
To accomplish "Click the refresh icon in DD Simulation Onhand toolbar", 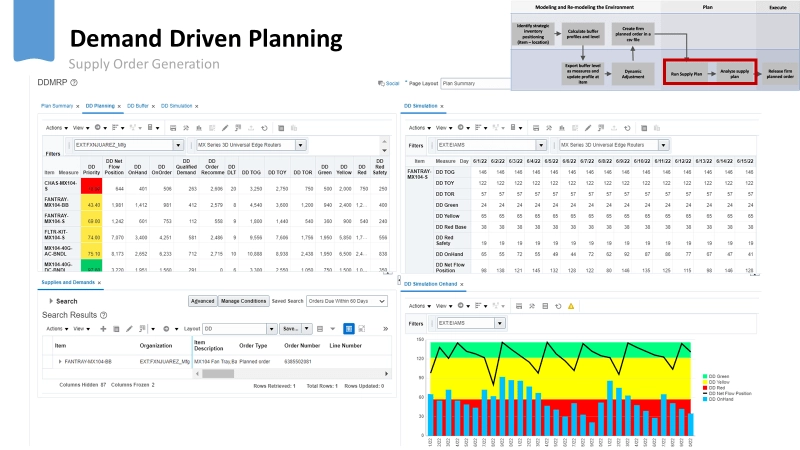I will 557,306.
